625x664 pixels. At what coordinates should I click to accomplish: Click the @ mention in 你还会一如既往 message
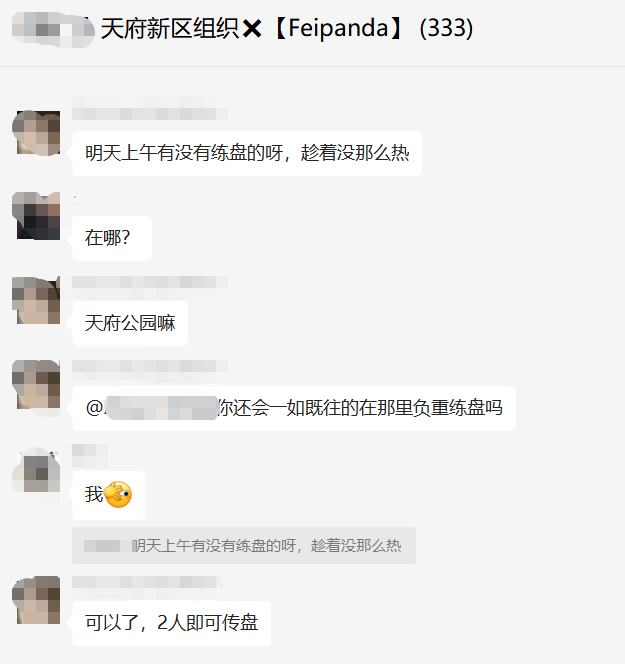tap(152, 408)
